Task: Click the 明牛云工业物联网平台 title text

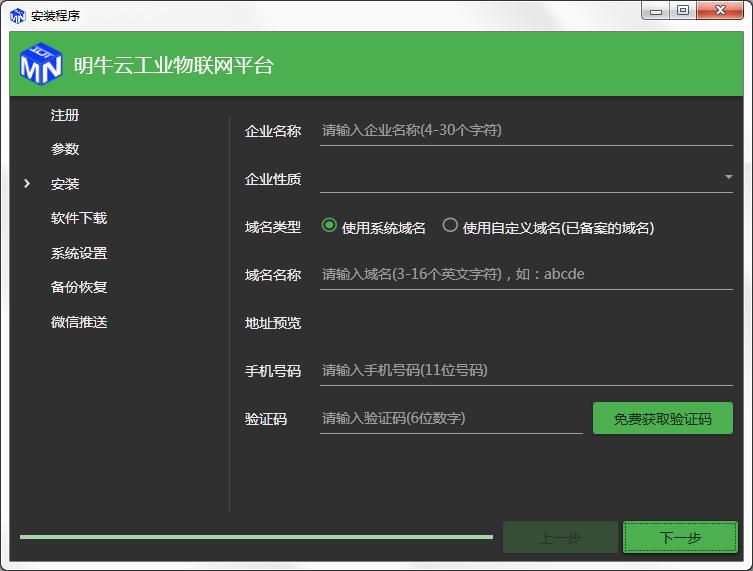Action: pos(174,65)
